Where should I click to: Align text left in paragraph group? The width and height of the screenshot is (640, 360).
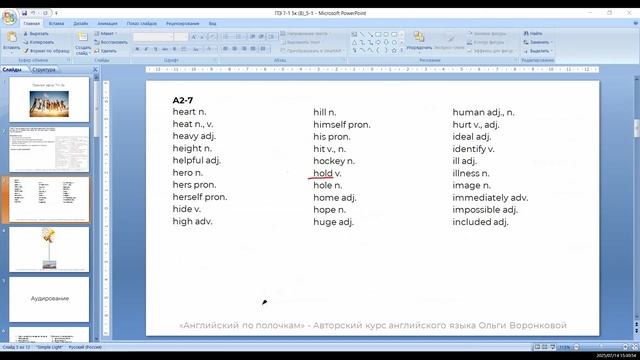point(225,49)
